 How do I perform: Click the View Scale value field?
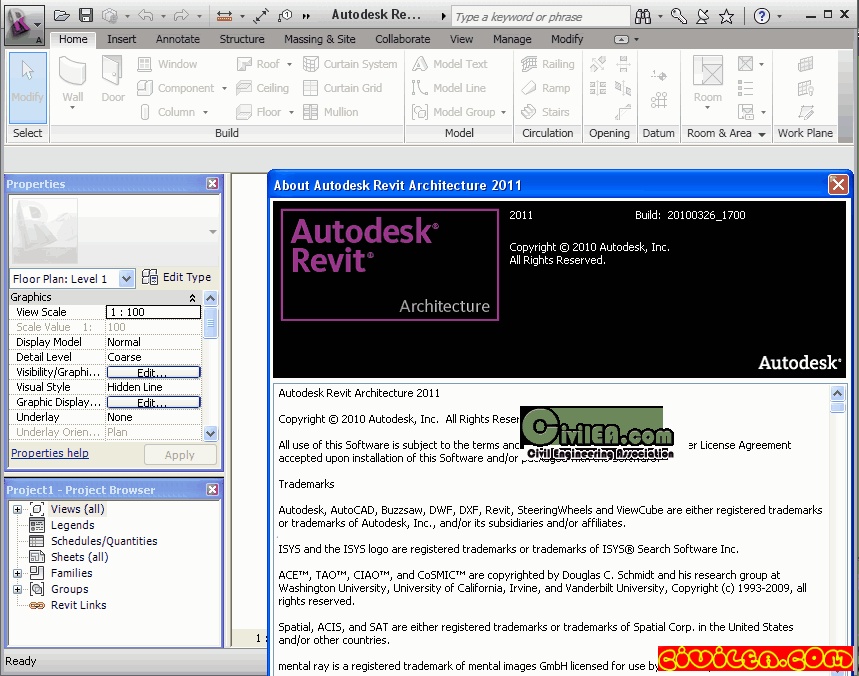coord(153,312)
